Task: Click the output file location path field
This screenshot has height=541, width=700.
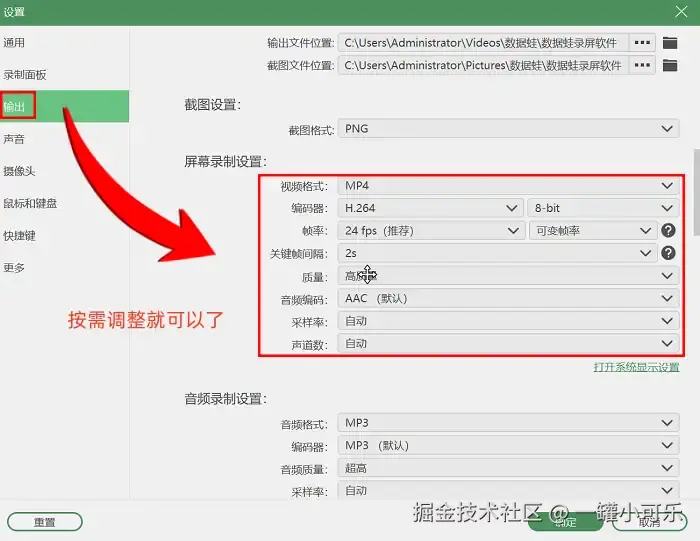Action: point(483,43)
